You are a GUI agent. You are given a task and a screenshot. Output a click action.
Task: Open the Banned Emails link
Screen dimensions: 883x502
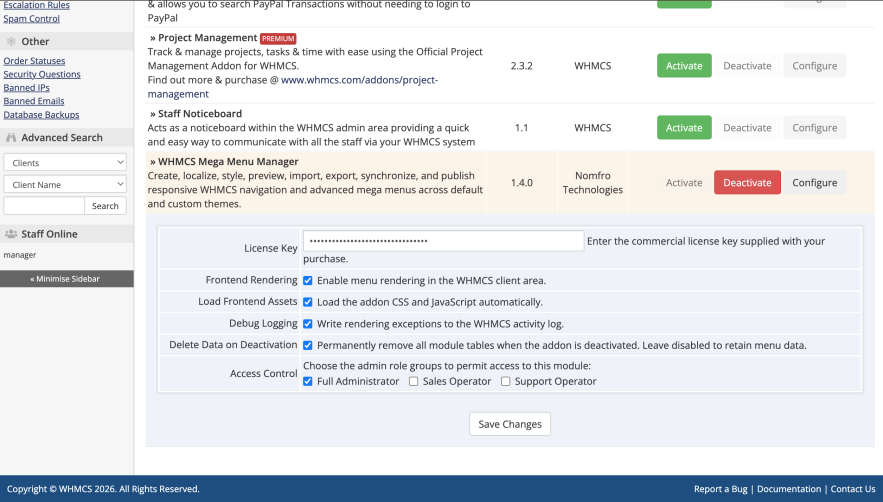click(34, 101)
